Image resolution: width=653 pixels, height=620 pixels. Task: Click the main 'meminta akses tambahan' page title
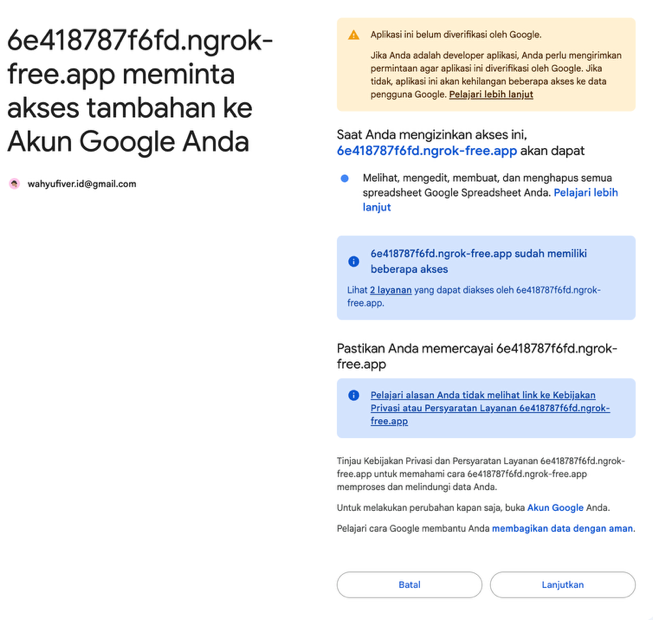[x=140, y=91]
